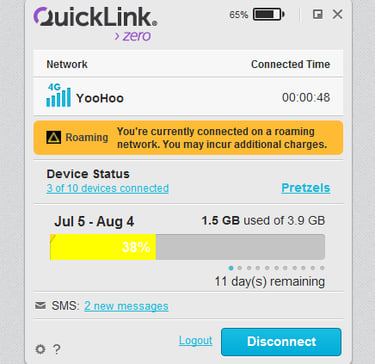This screenshot has height=364, width=375.
Task: Click the Logout link
Action: 195,340
